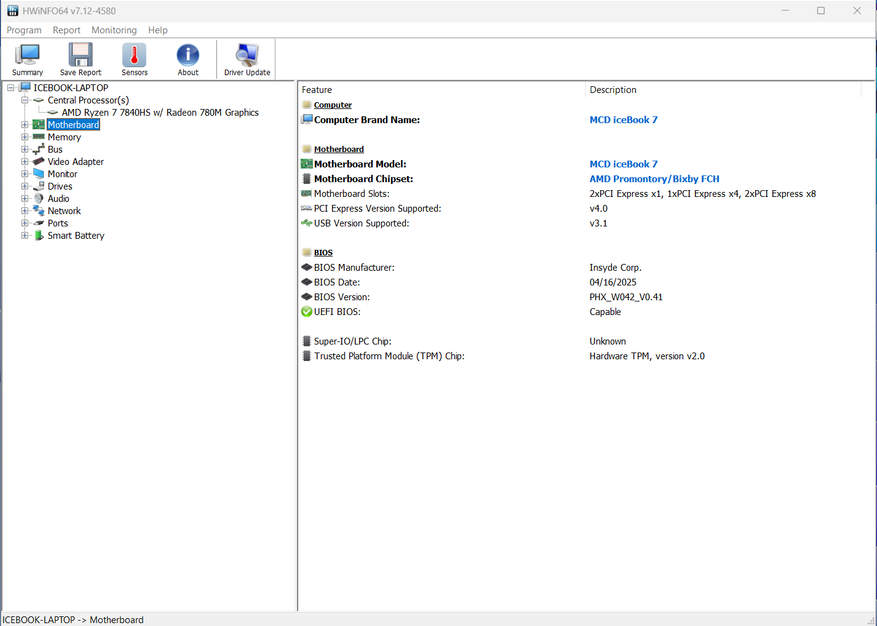Expand the Audio tree node
The image size is (877, 626).
[25, 199]
